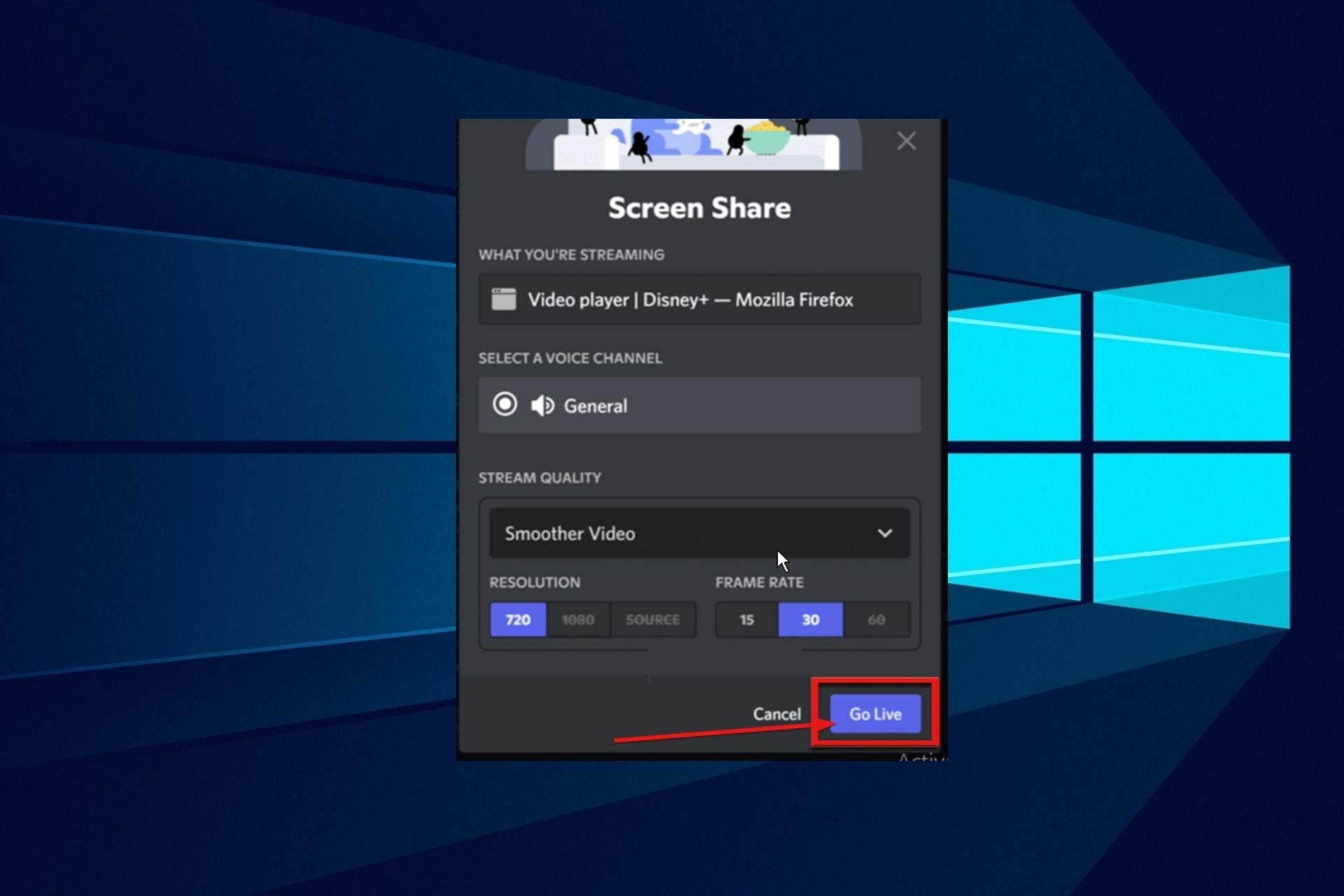This screenshot has height=896, width=1344.
Task: Cancel the screen share setup
Action: [x=776, y=714]
